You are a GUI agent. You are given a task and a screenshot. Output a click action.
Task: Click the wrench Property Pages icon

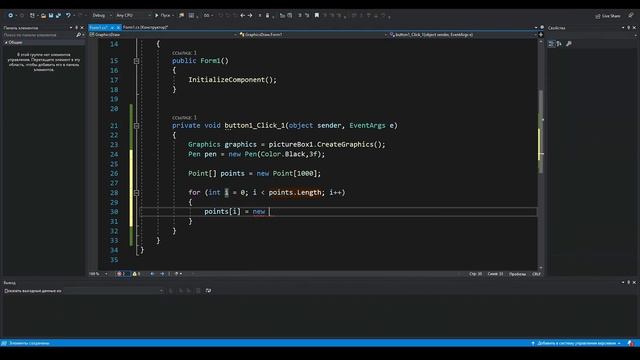coord(569,44)
